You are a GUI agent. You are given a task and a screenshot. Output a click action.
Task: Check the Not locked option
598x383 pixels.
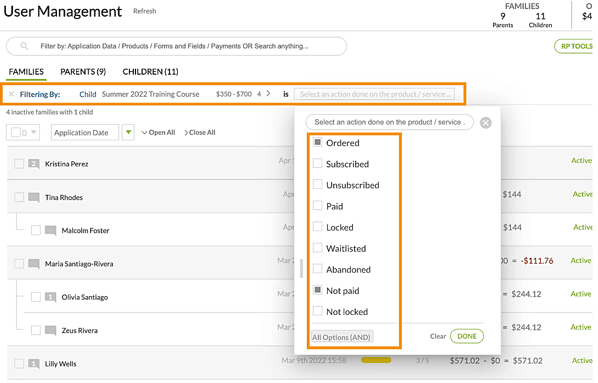point(317,311)
